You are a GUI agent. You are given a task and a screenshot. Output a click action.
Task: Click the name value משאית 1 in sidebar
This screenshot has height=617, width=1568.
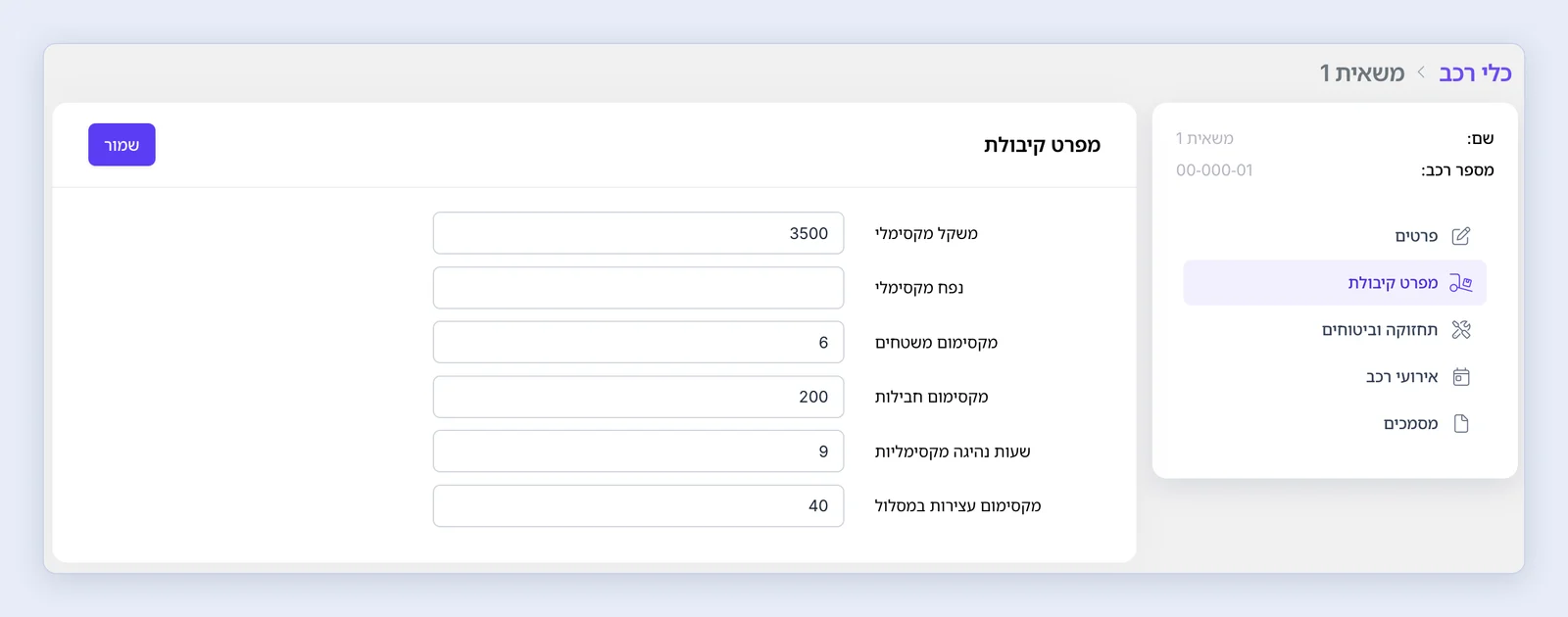[1204, 139]
